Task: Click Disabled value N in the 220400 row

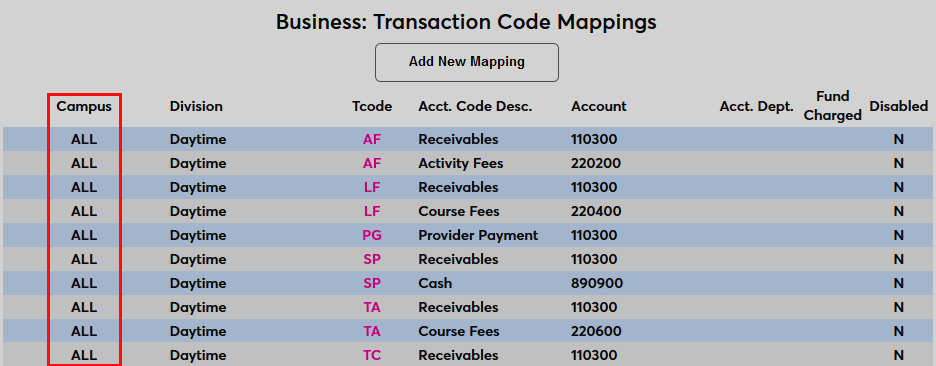Action: pos(898,211)
